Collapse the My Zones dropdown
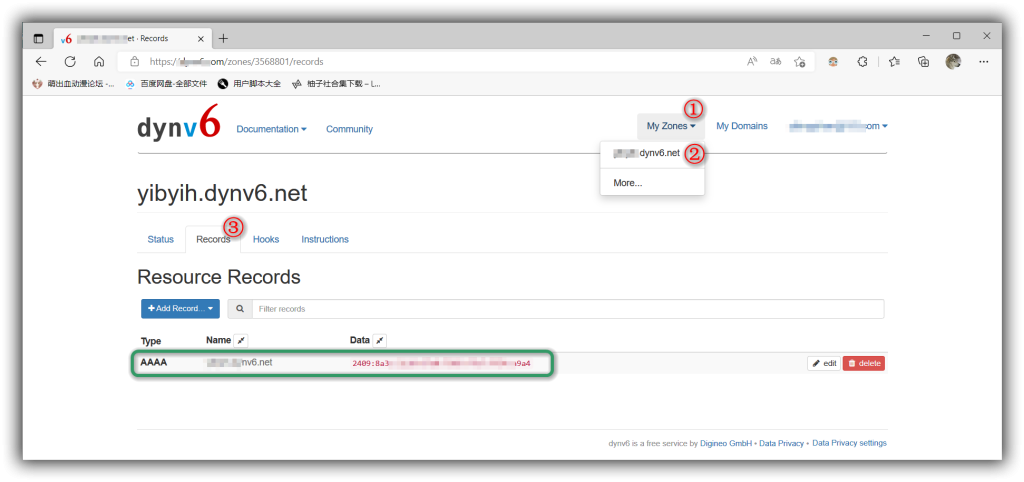This screenshot has width=1024, height=482. pos(671,126)
